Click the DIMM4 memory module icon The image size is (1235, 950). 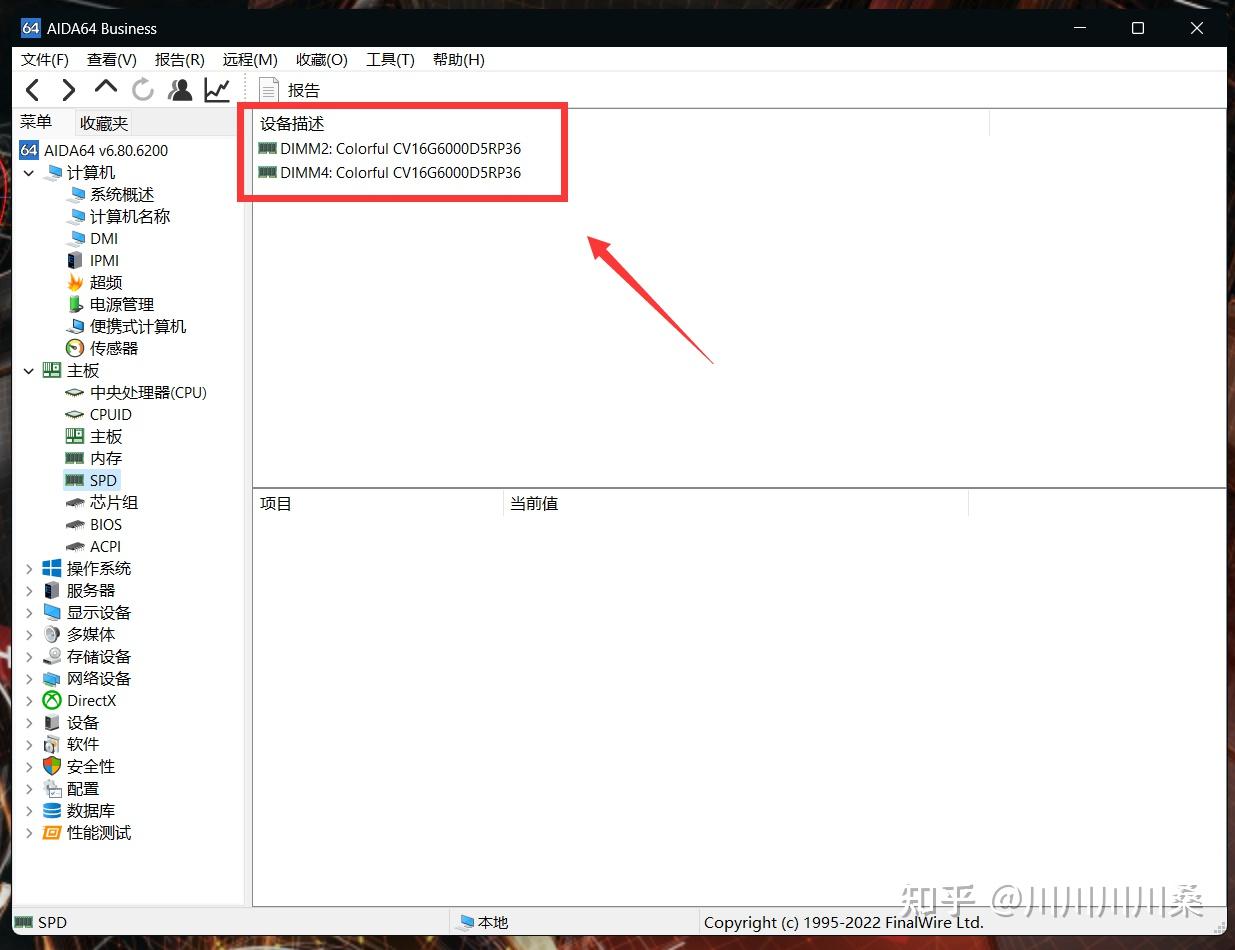(x=267, y=172)
